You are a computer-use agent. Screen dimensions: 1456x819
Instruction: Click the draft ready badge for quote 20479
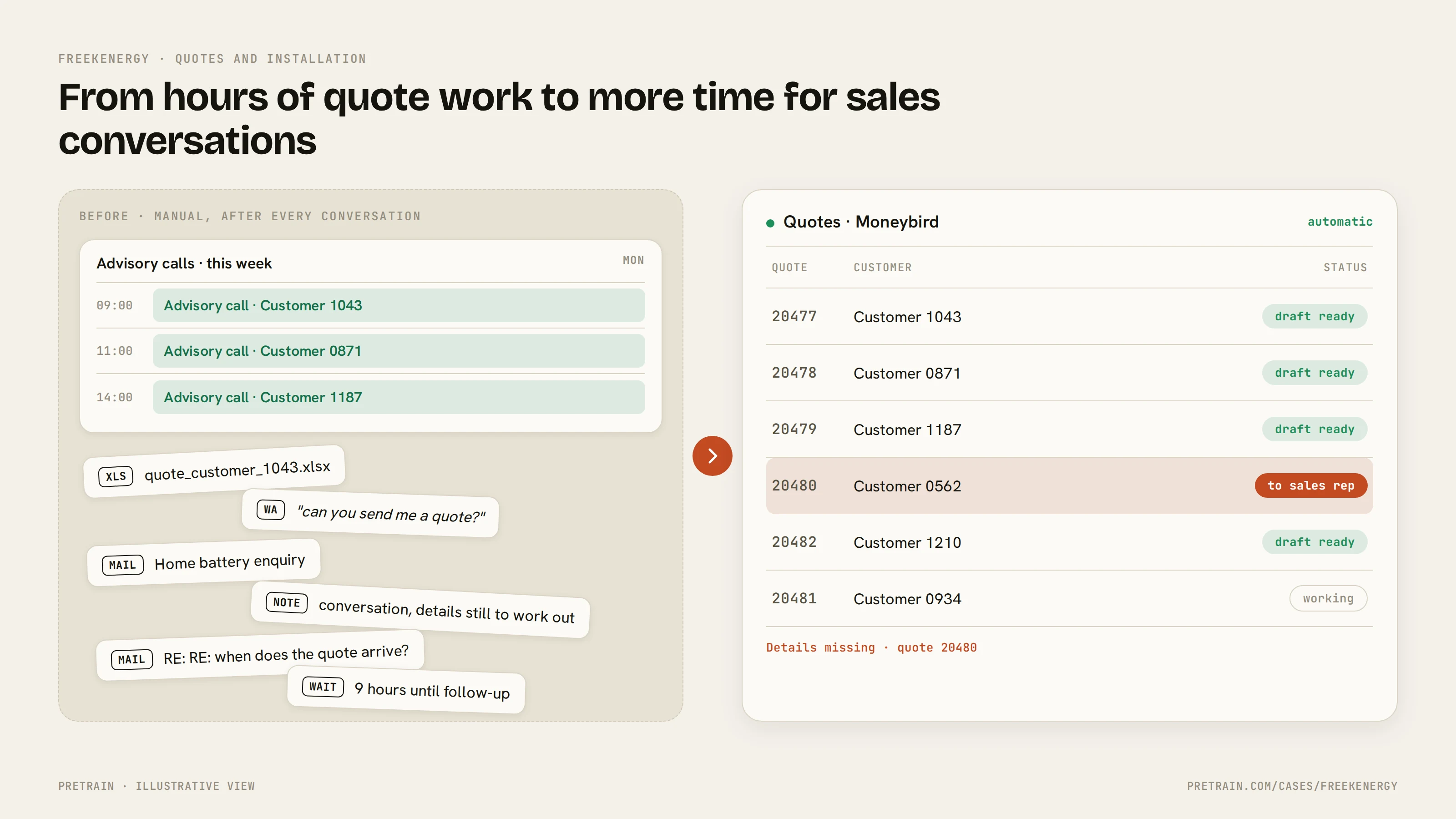point(1314,429)
